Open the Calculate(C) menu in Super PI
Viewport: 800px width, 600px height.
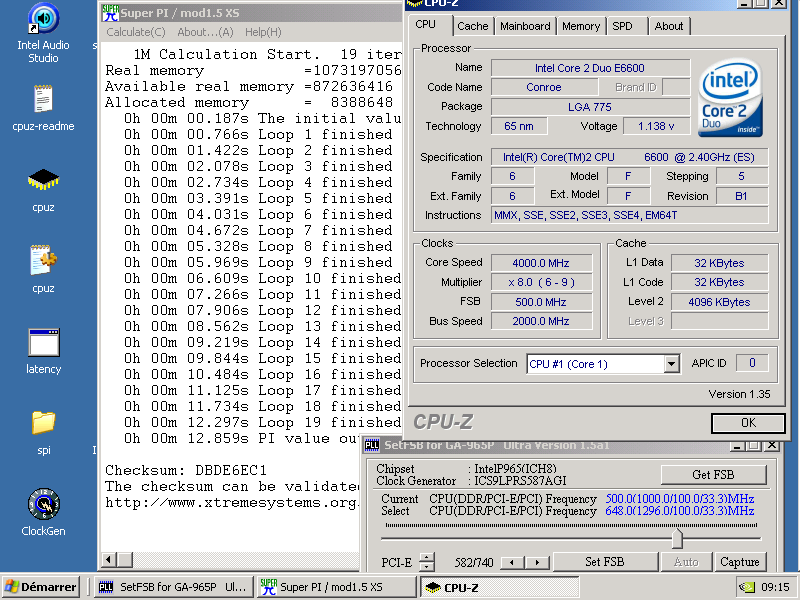(x=136, y=32)
